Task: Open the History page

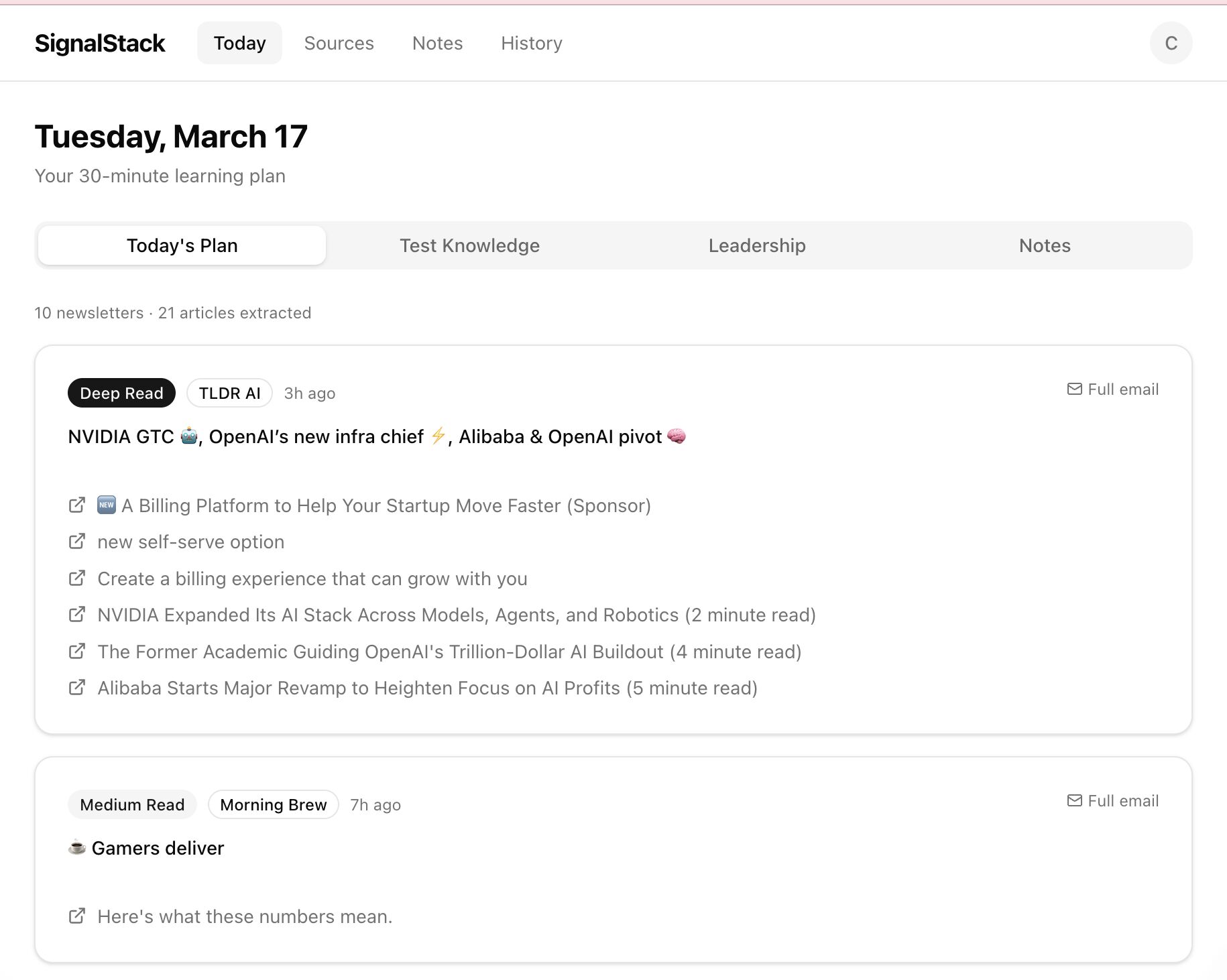Action: 532,43
